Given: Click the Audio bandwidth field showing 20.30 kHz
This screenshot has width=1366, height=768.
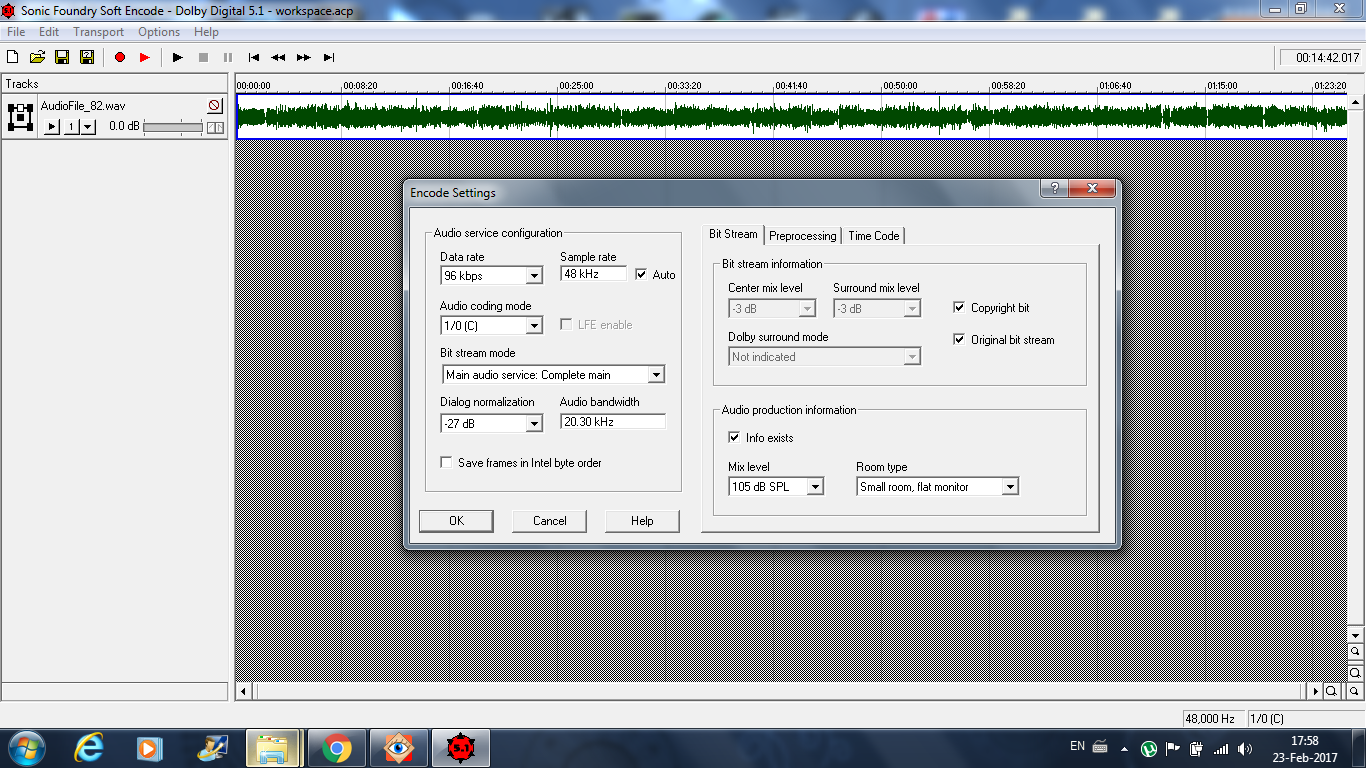Looking at the screenshot, I should point(613,422).
